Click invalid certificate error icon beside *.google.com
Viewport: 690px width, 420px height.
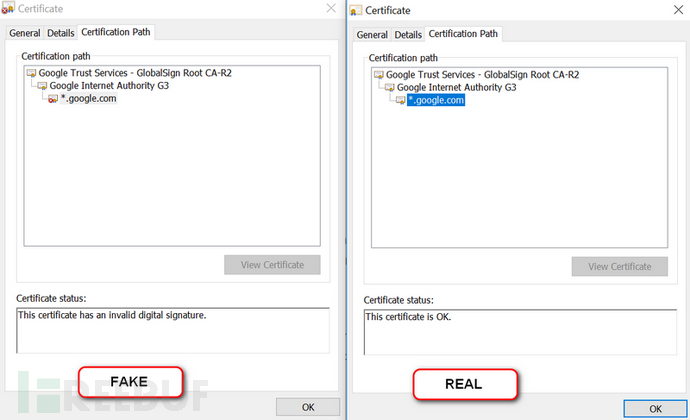point(53,99)
